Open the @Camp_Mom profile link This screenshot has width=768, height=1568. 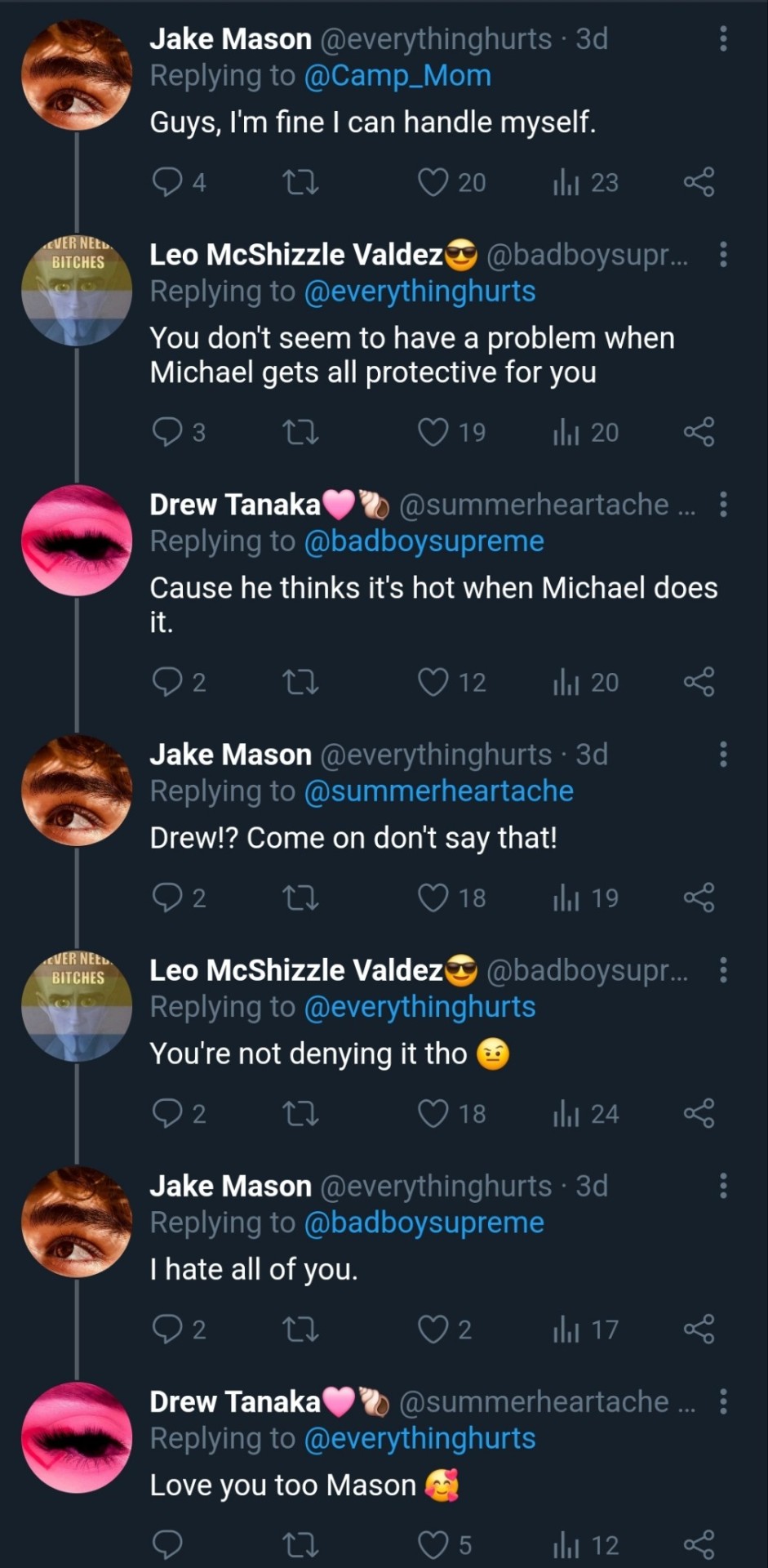(x=397, y=76)
